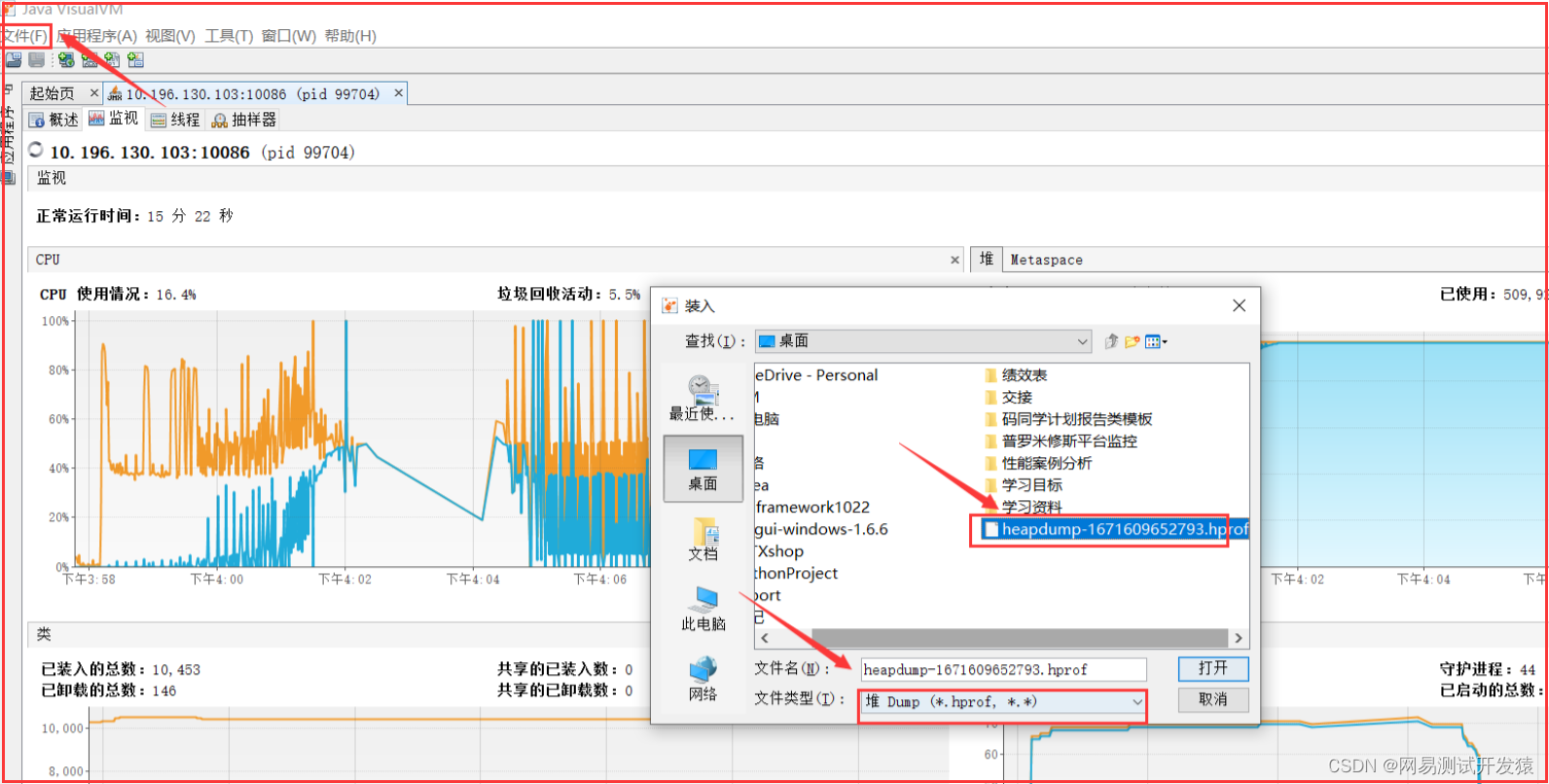
Task: Click the scroll left arrow in file list
Action: point(764,638)
